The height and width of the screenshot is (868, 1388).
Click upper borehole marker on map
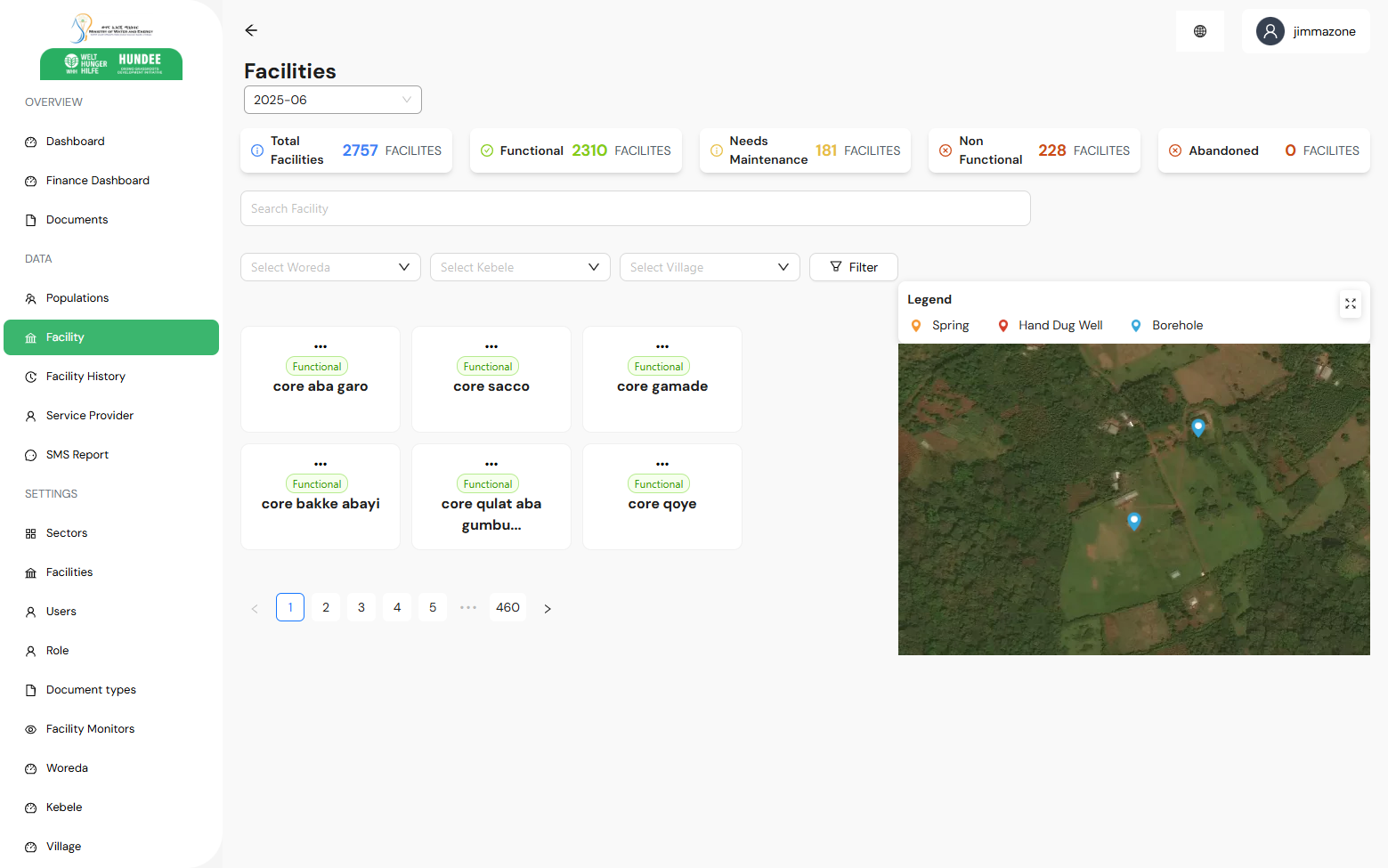pyautogui.click(x=1198, y=427)
